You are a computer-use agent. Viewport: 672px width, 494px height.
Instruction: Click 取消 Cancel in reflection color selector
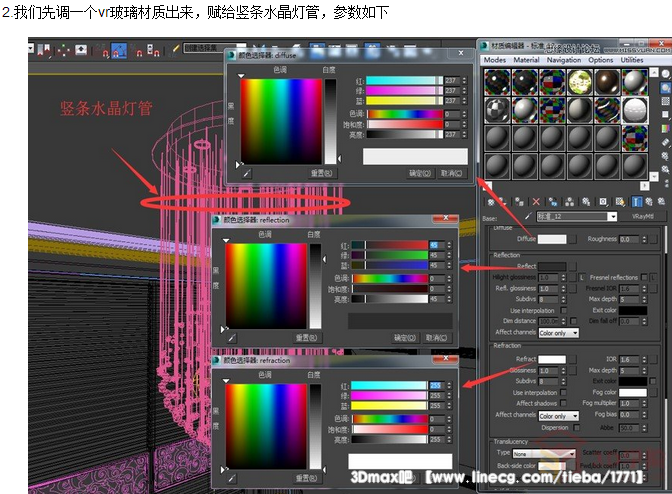(436, 338)
